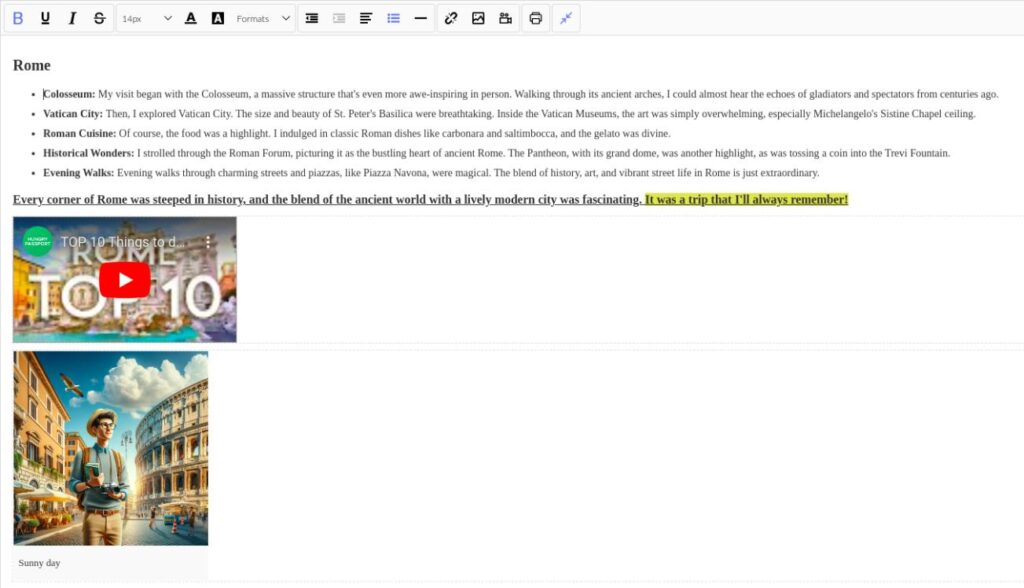
Task: Insert a hyperlink using the link icon
Action: tap(450, 17)
